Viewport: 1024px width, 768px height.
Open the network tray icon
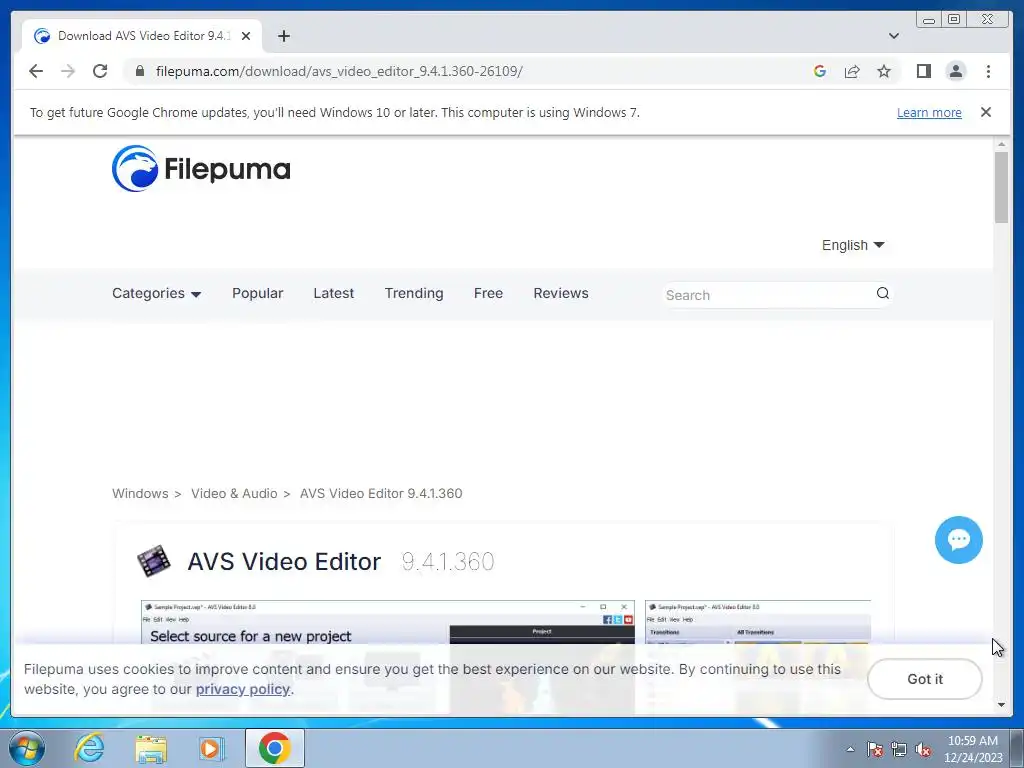tap(899, 749)
